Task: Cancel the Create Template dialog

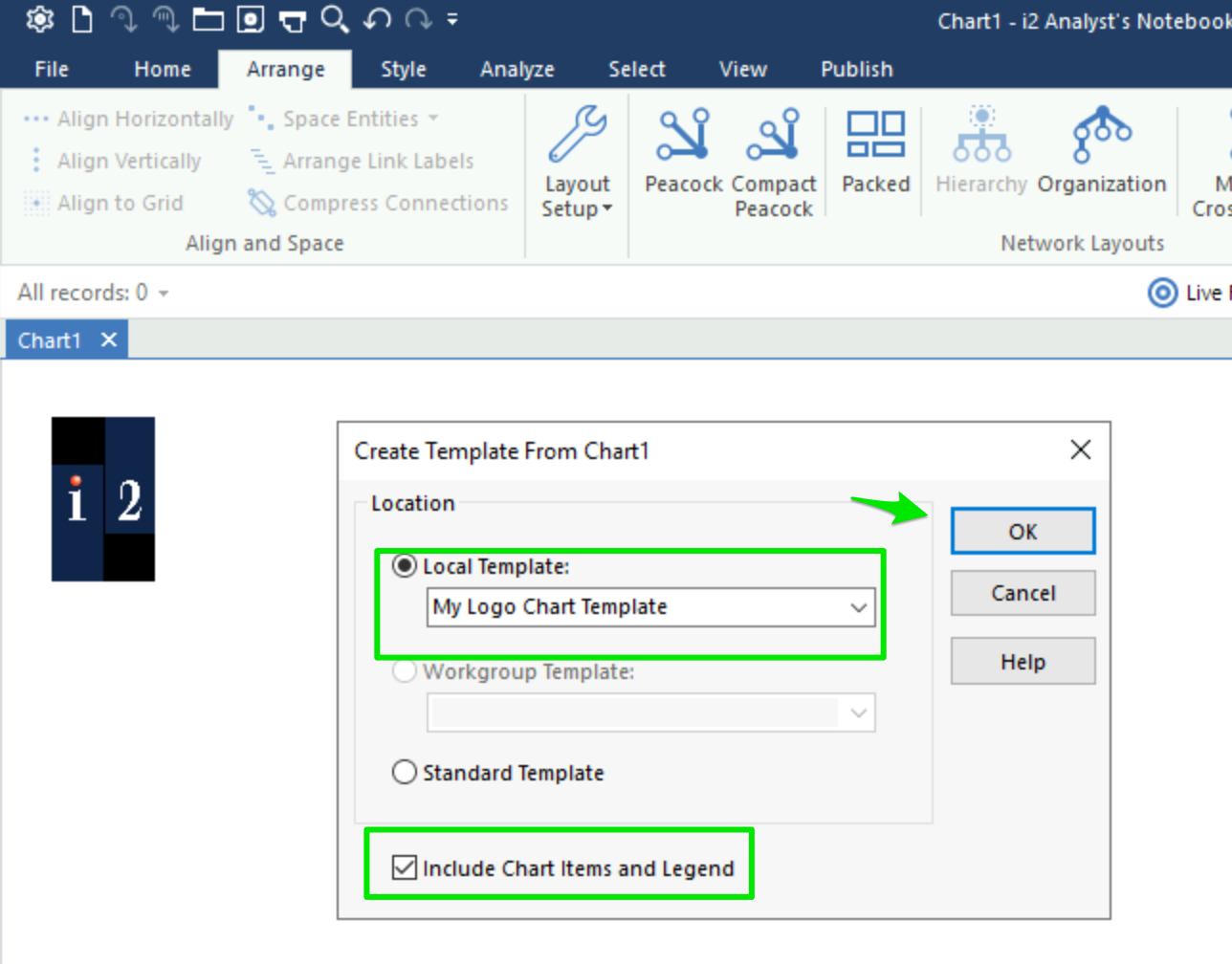Action: click(x=1023, y=593)
